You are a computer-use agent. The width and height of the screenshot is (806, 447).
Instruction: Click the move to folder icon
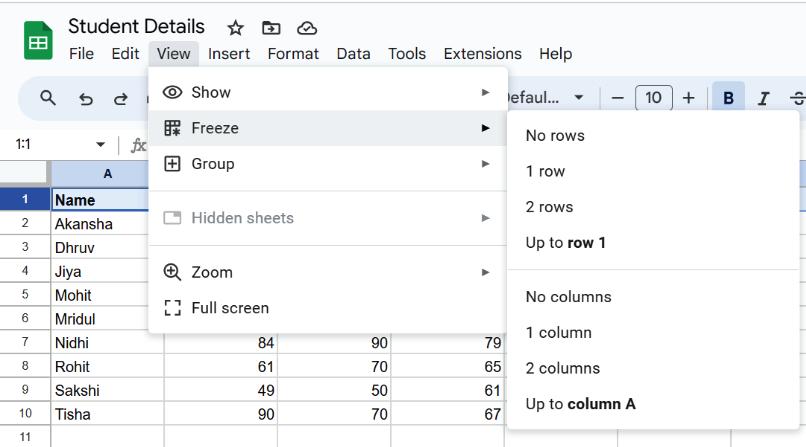271,28
